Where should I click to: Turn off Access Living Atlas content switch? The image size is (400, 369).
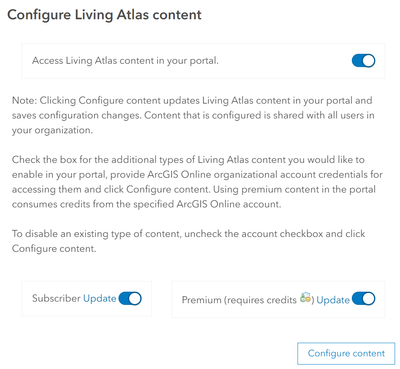coord(363,61)
